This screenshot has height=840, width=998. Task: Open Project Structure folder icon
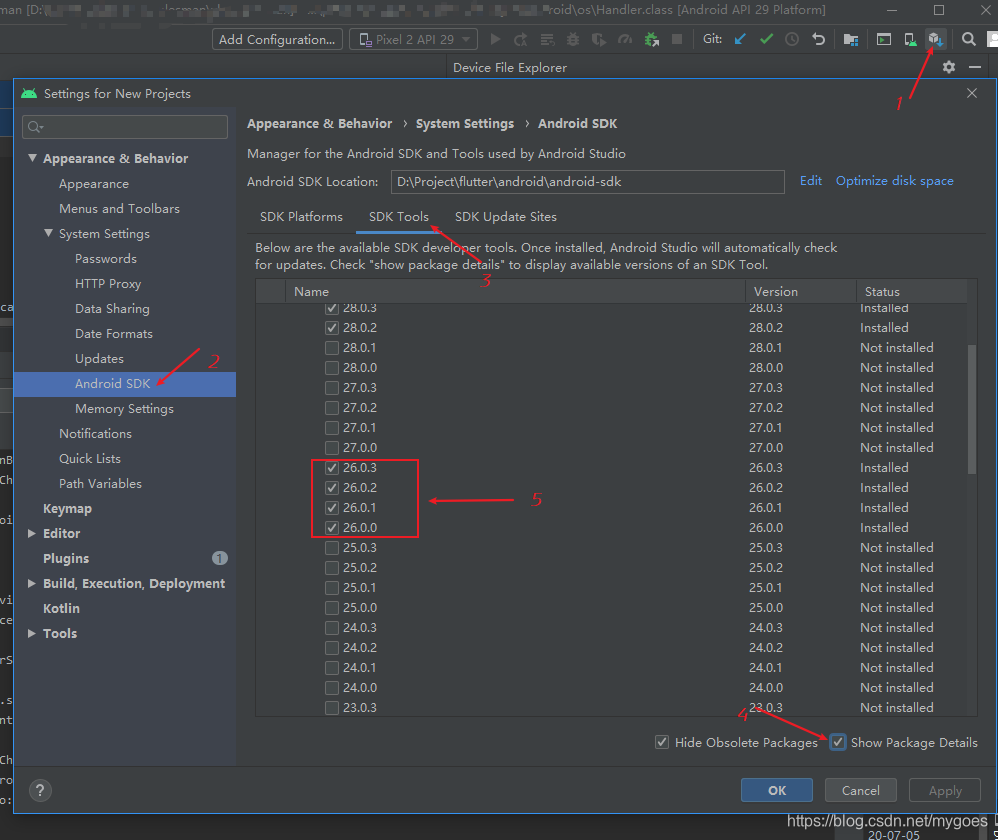(x=851, y=39)
